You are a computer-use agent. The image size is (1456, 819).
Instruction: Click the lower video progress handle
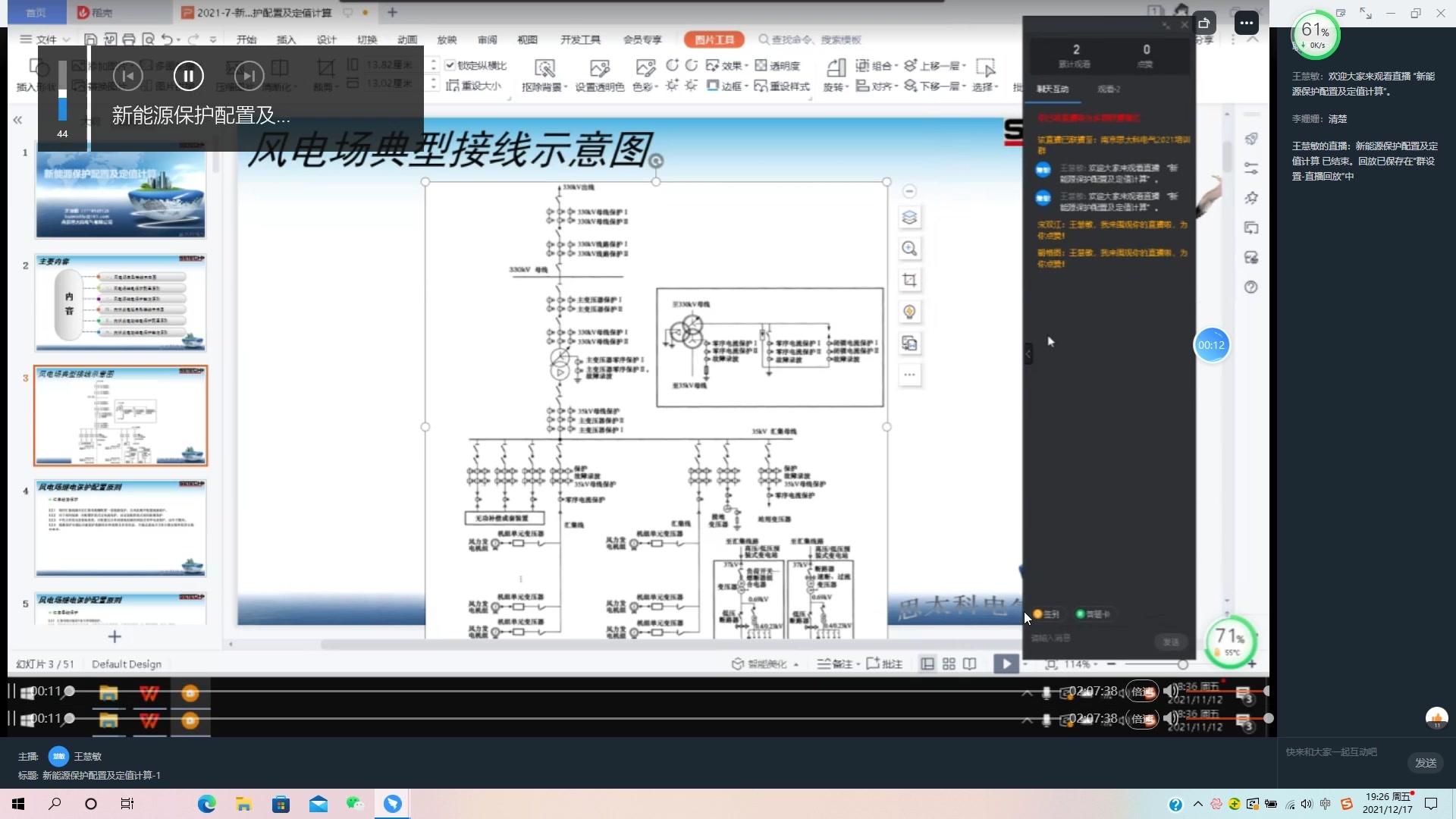pyautogui.click(x=69, y=718)
